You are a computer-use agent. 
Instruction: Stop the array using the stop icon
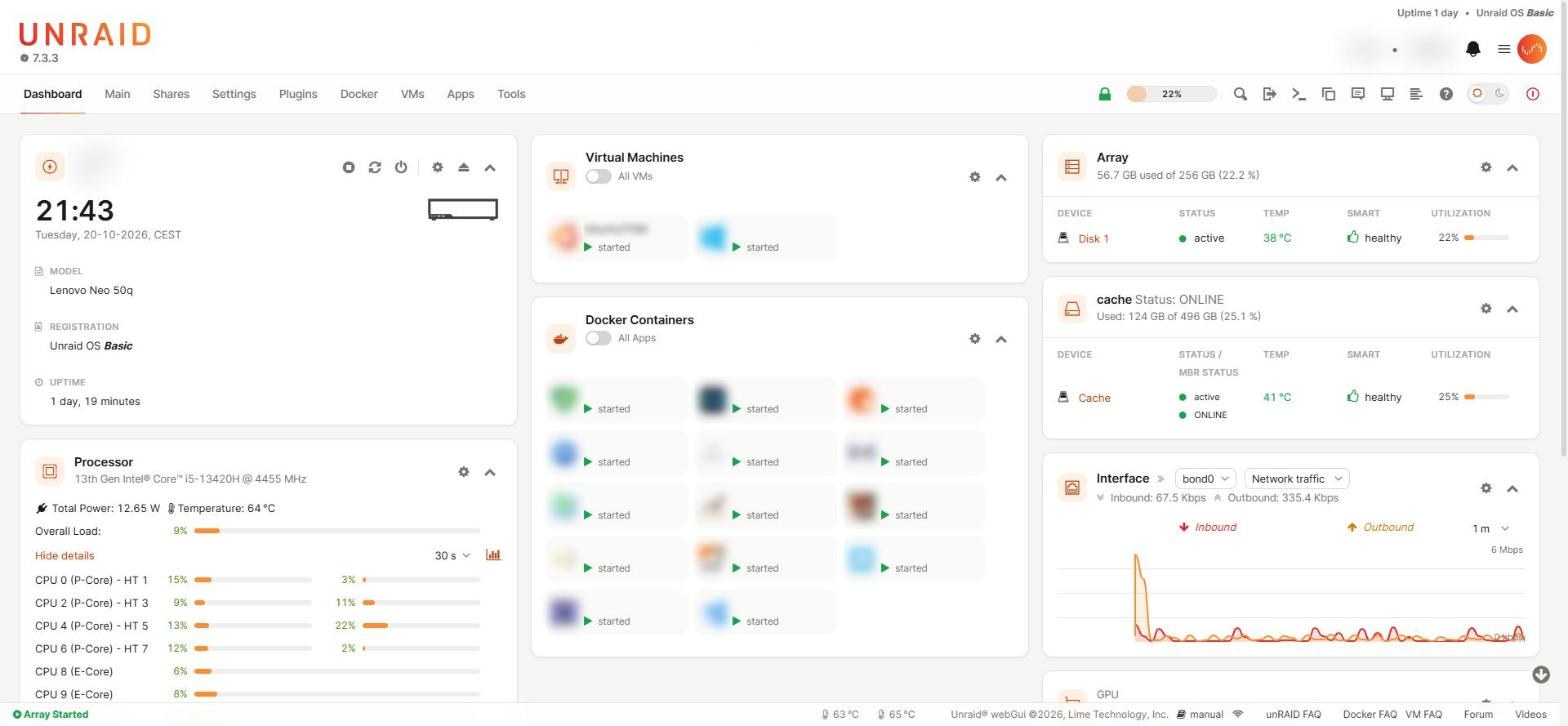point(348,167)
